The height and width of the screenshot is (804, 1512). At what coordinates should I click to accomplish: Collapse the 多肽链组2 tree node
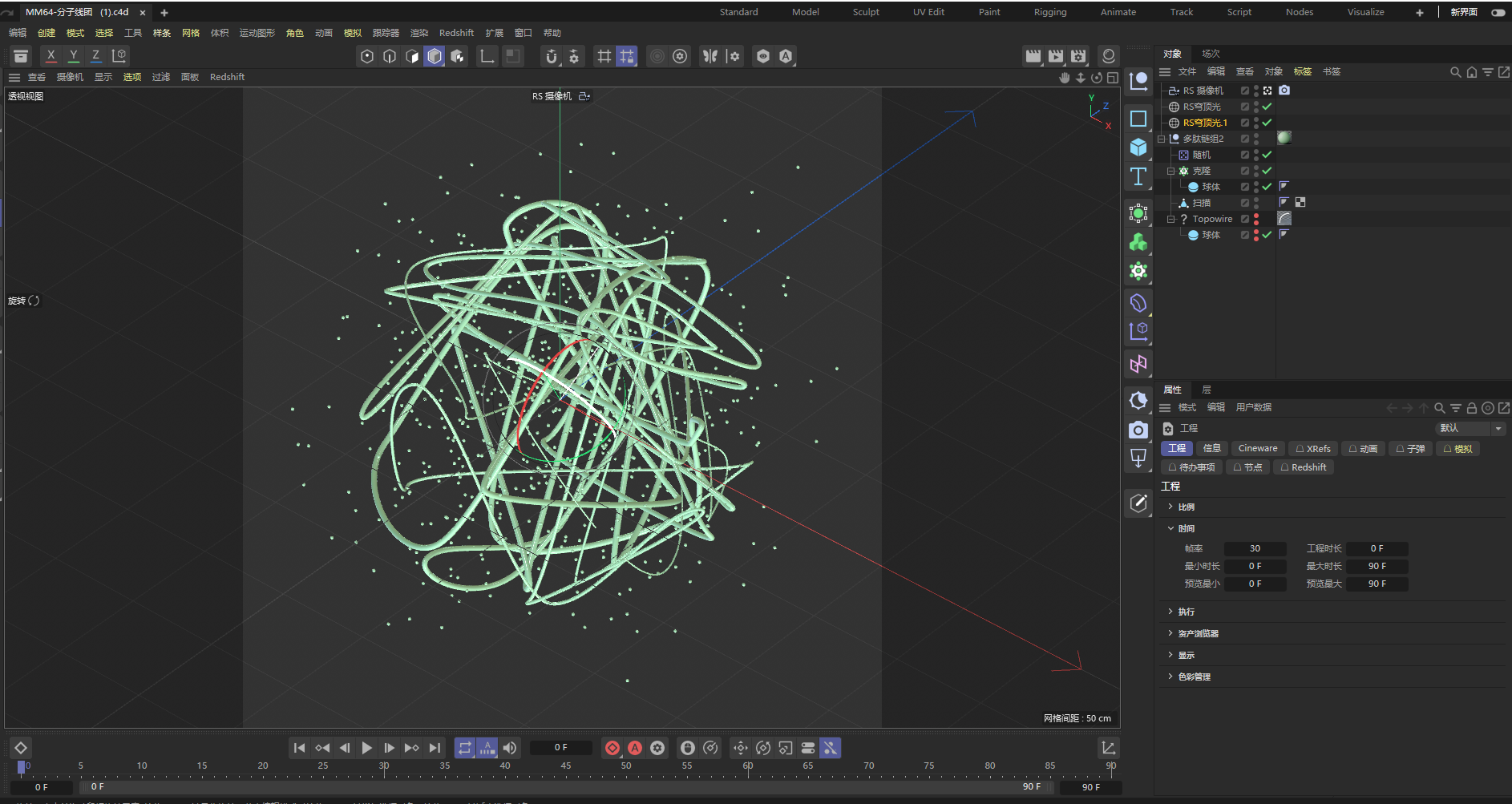click(1161, 139)
